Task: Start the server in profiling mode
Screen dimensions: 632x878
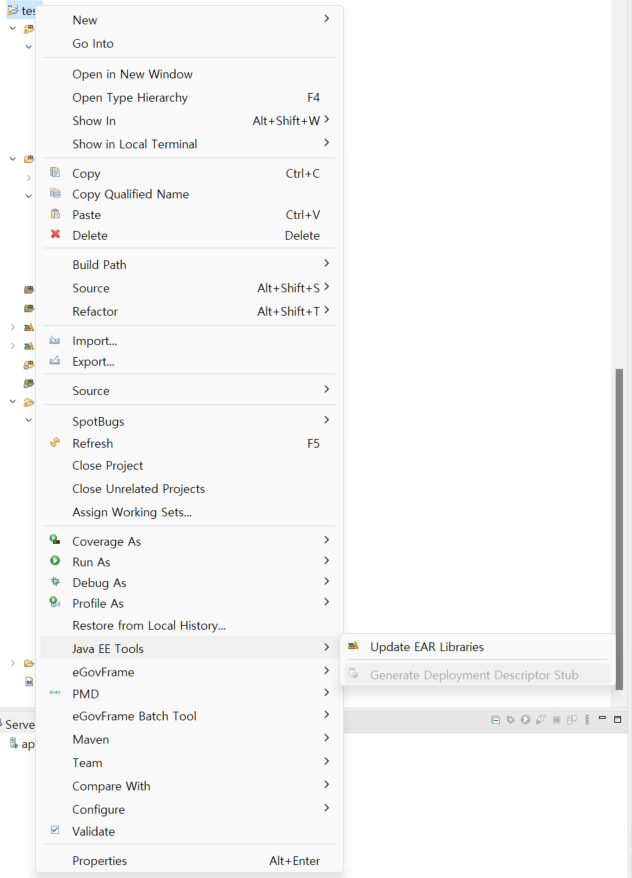Action: (x=540, y=718)
